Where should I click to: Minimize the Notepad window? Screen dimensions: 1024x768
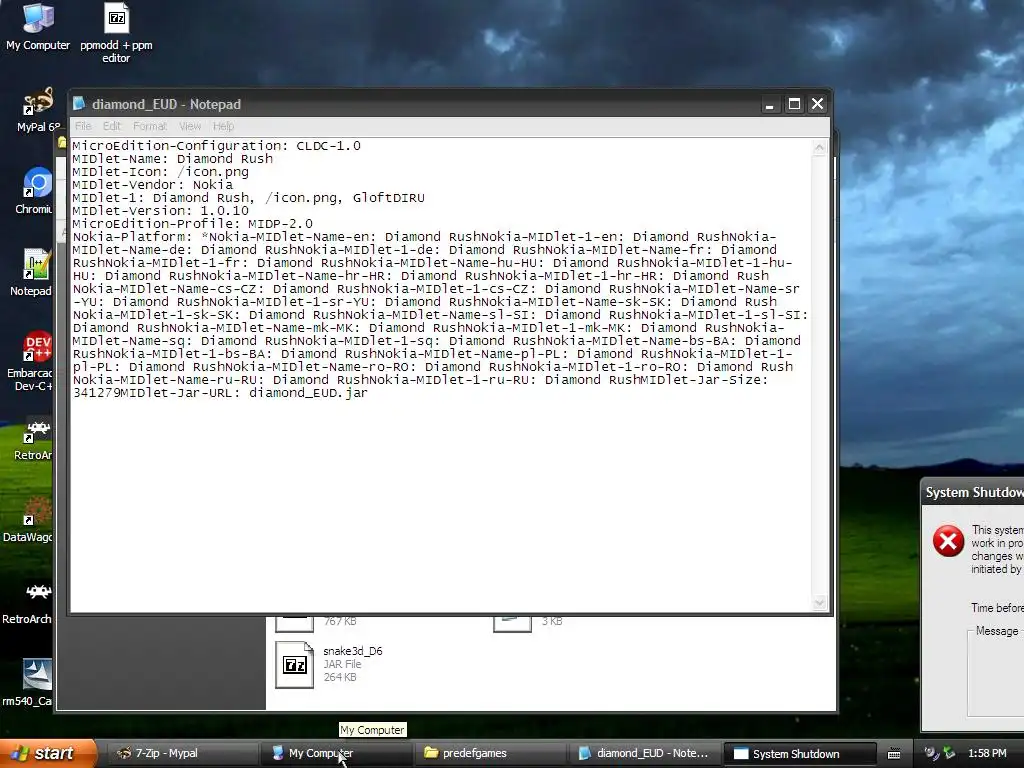(x=770, y=104)
